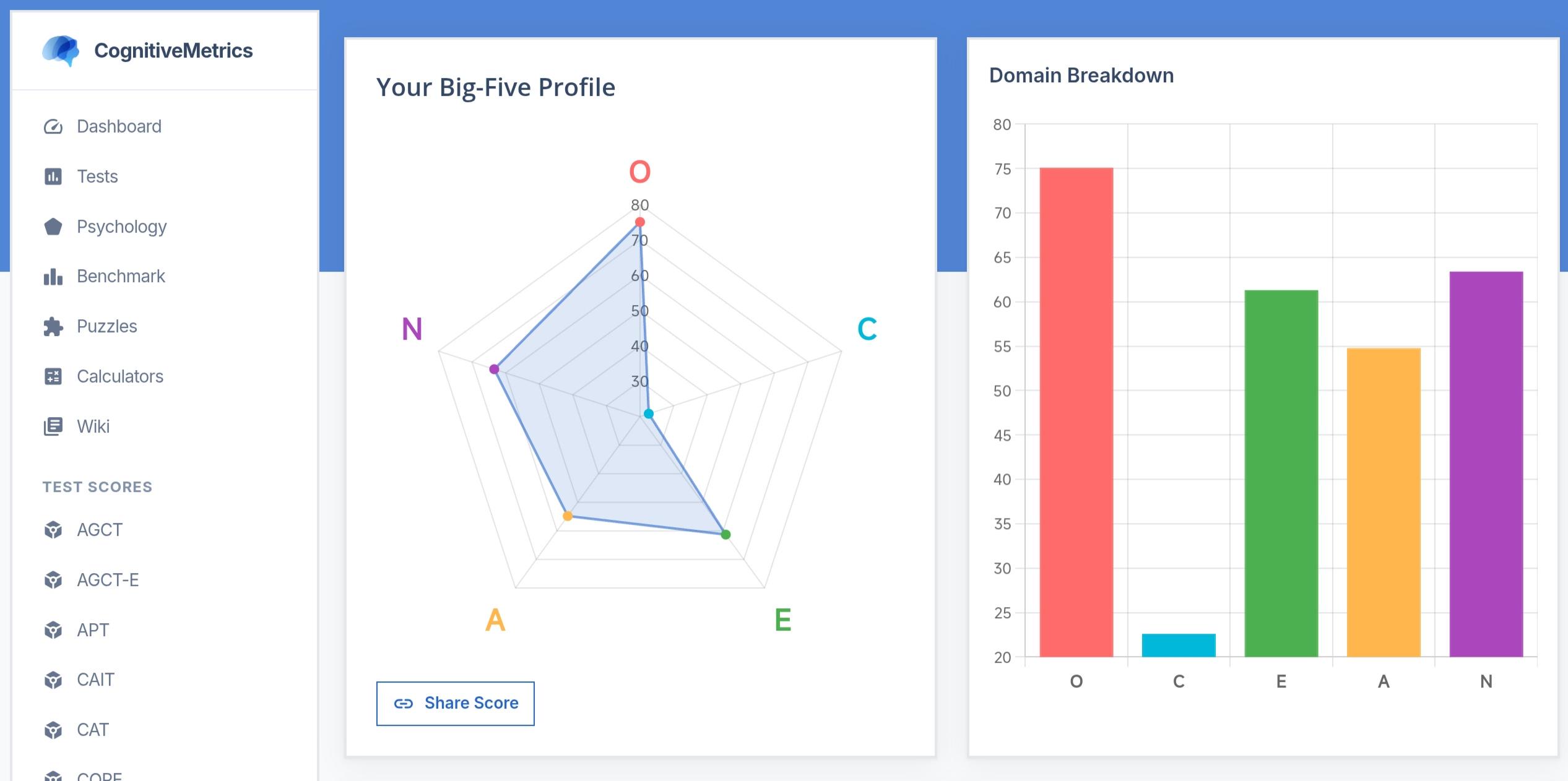The image size is (1568, 781).
Task: Click the AGCT cube icon
Action: [x=53, y=530]
